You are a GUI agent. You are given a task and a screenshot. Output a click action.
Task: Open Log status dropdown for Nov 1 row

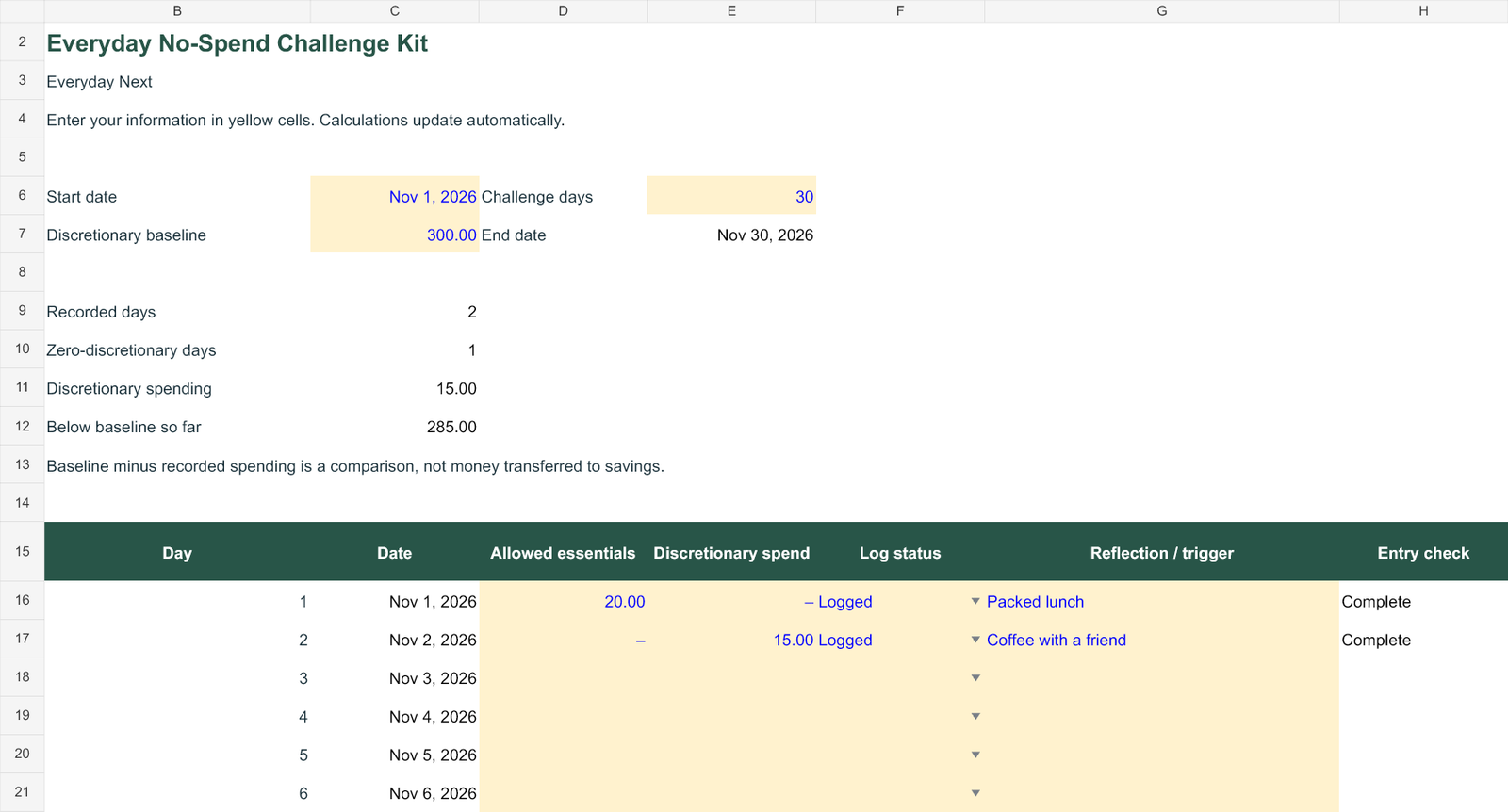(x=975, y=601)
